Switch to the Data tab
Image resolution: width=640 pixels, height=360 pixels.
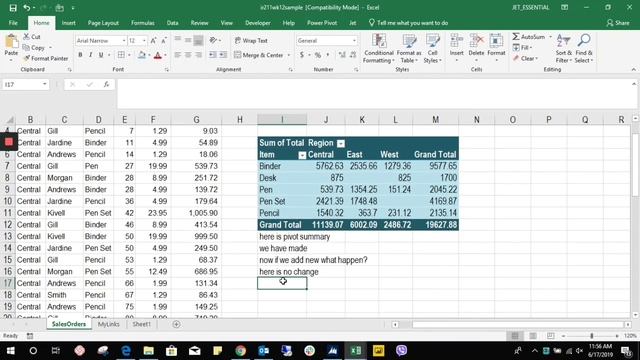172,23
